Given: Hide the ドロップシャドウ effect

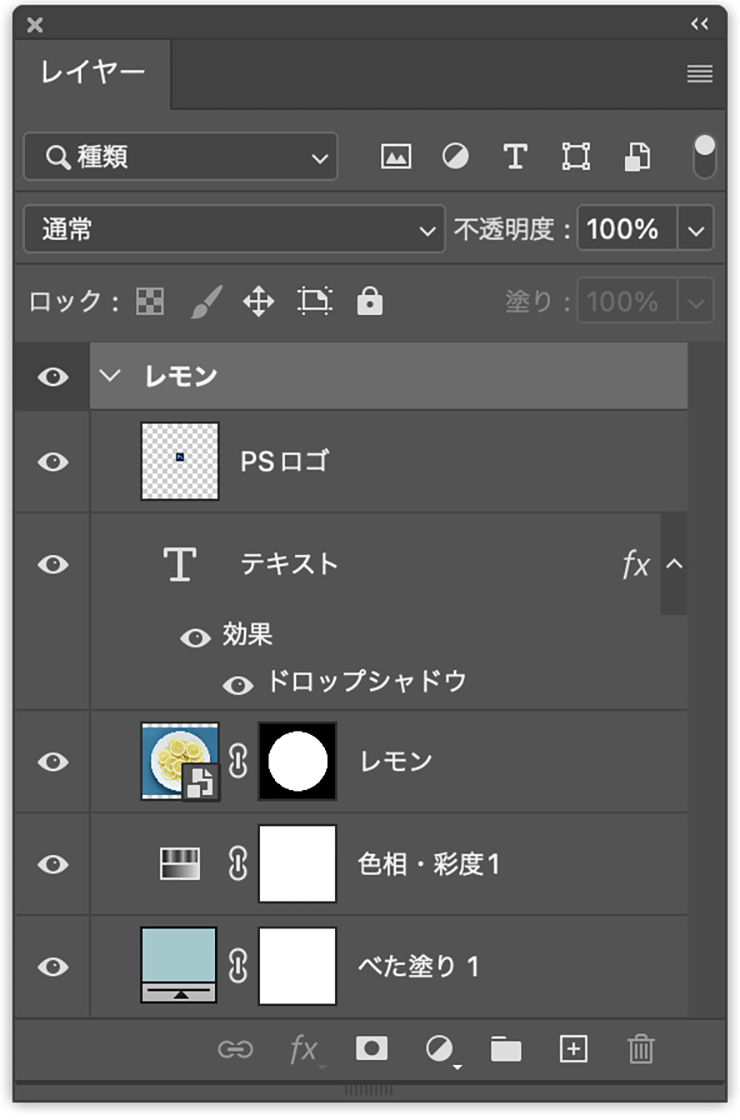Looking at the screenshot, I should [x=239, y=685].
